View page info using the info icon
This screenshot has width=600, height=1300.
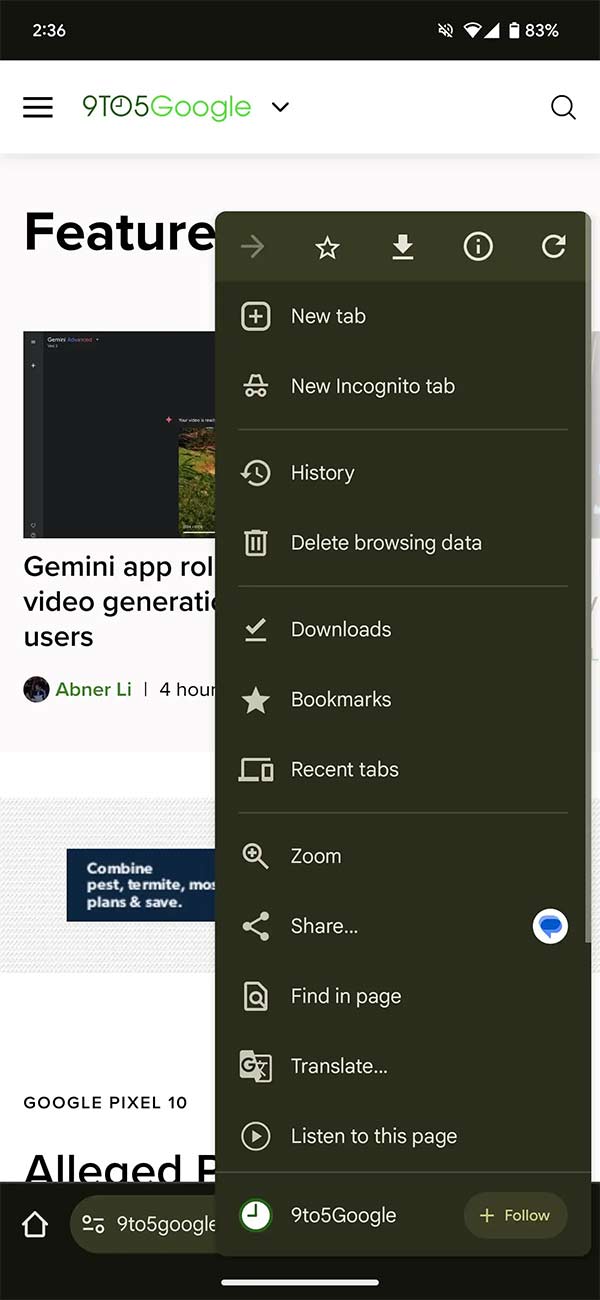[478, 247]
